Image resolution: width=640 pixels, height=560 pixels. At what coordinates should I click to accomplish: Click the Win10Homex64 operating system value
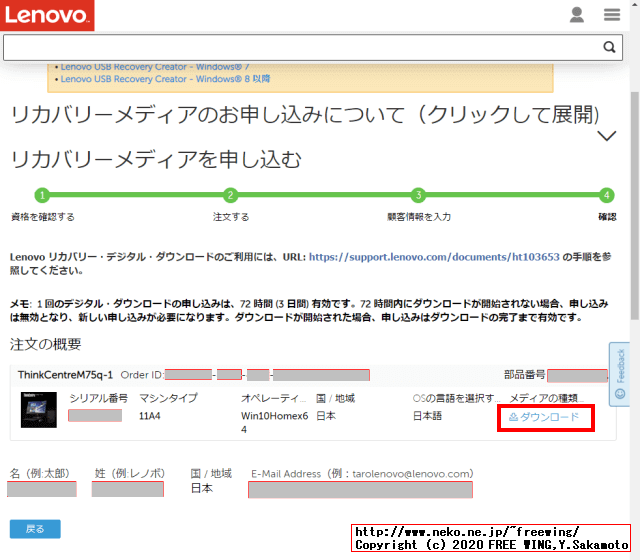[x=274, y=422]
